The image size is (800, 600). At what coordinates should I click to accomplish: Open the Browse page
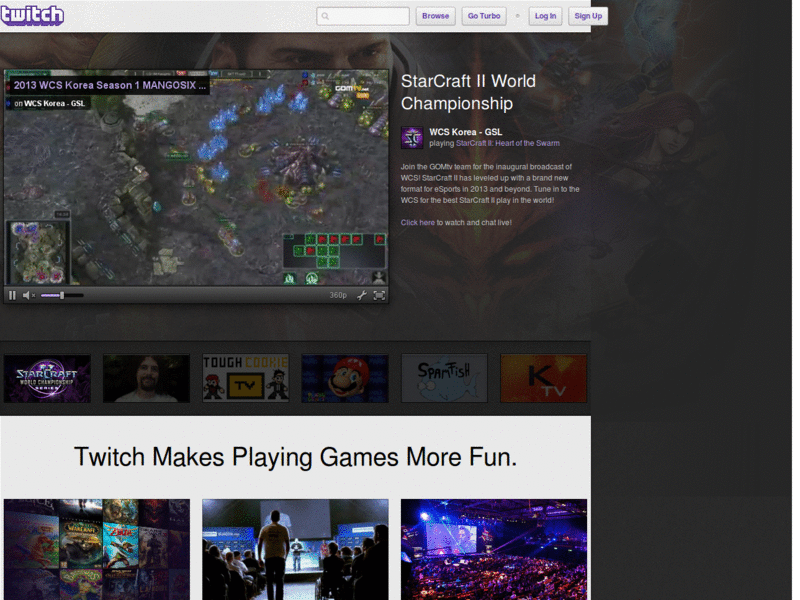click(435, 16)
